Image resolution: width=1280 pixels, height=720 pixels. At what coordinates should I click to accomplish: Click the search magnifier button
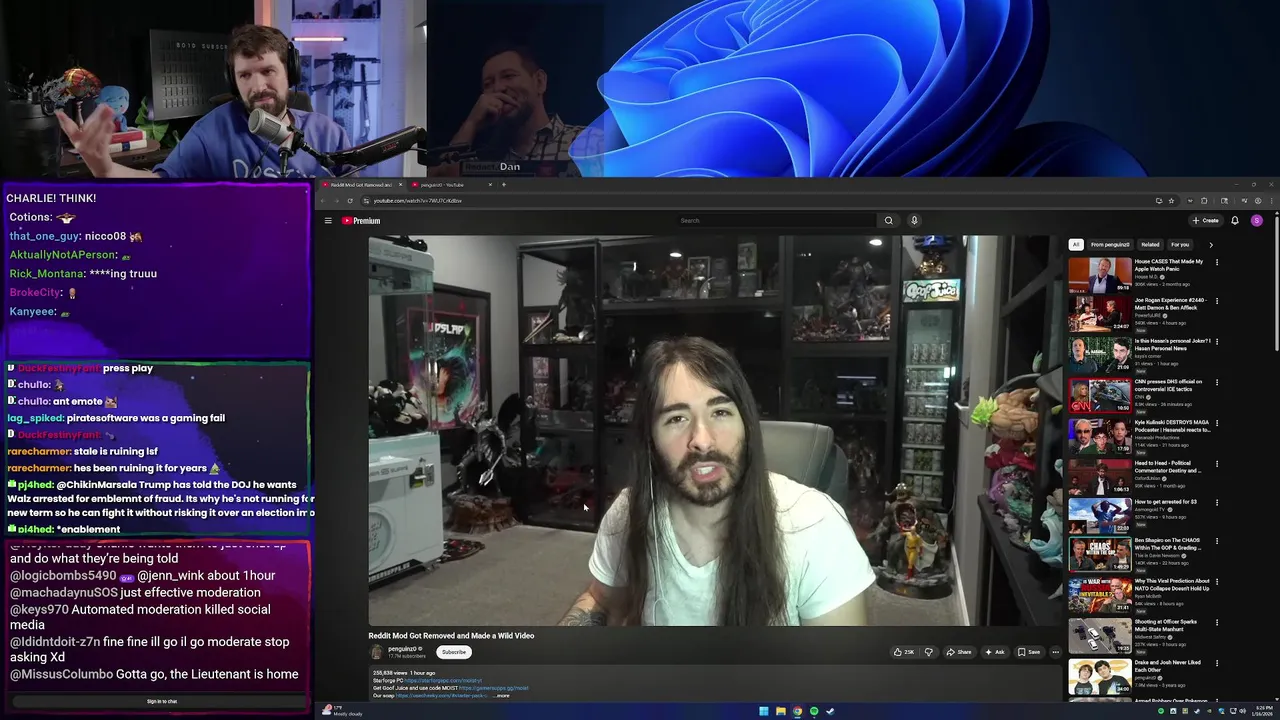tap(888, 221)
